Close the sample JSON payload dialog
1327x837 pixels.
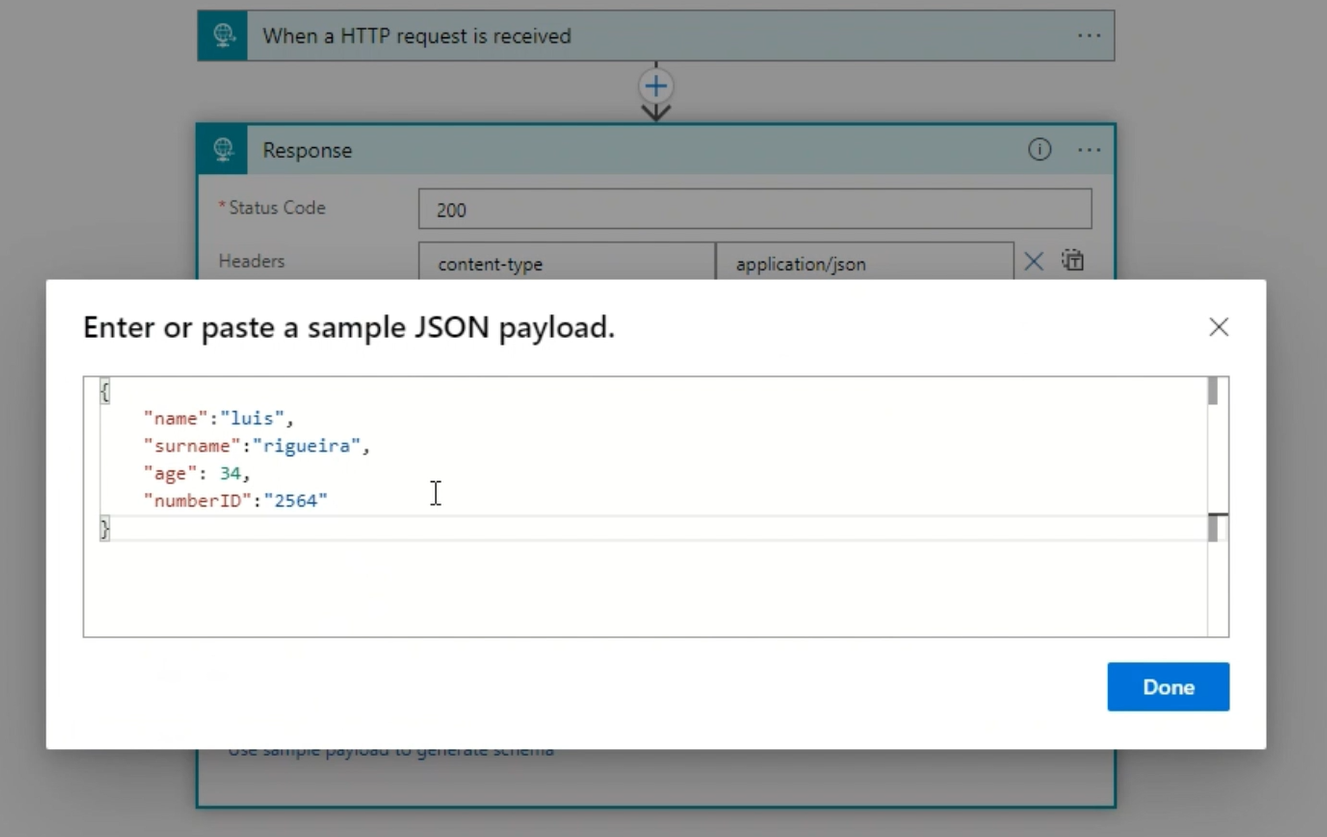pyautogui.click(x=1218, y=327)
